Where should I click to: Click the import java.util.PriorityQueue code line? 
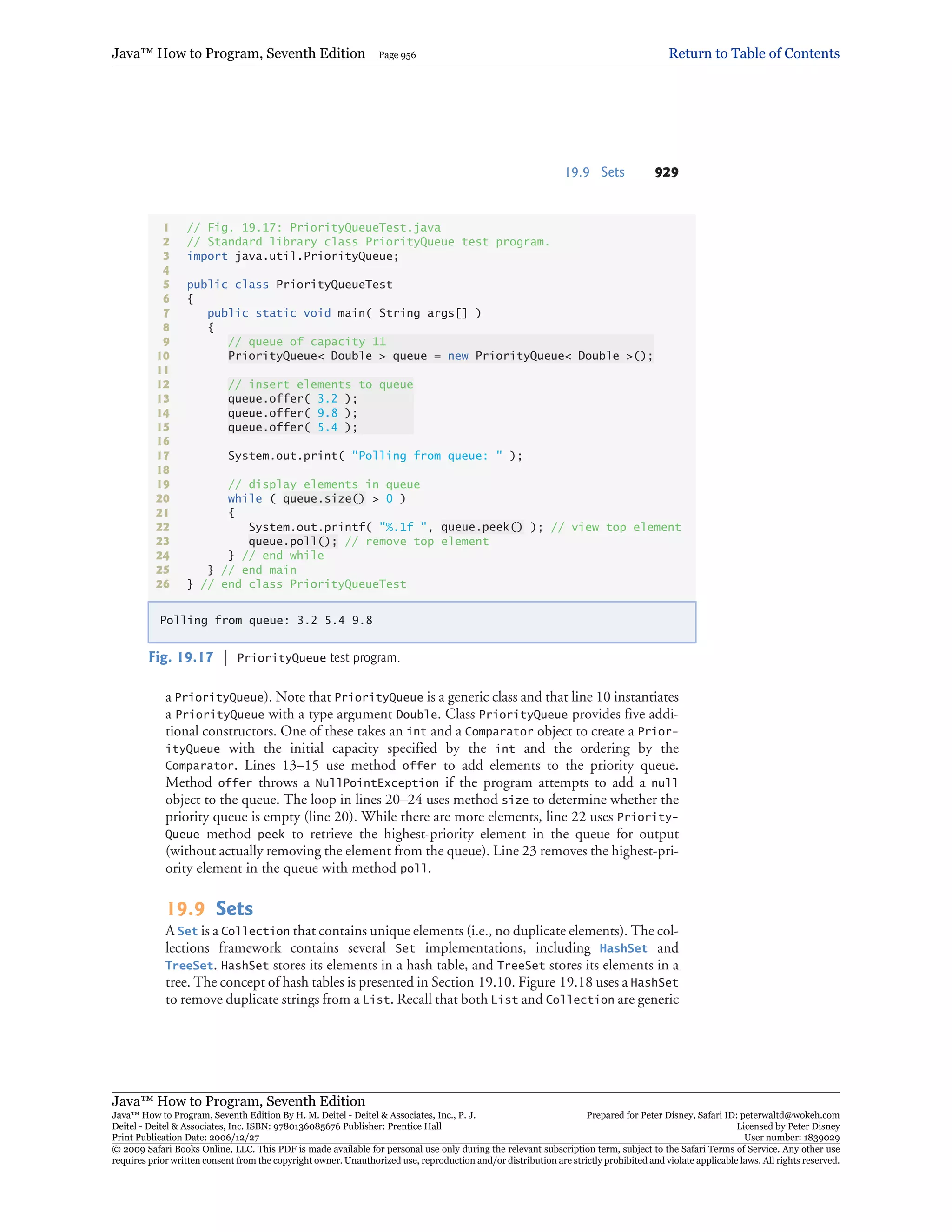(293, 256)
